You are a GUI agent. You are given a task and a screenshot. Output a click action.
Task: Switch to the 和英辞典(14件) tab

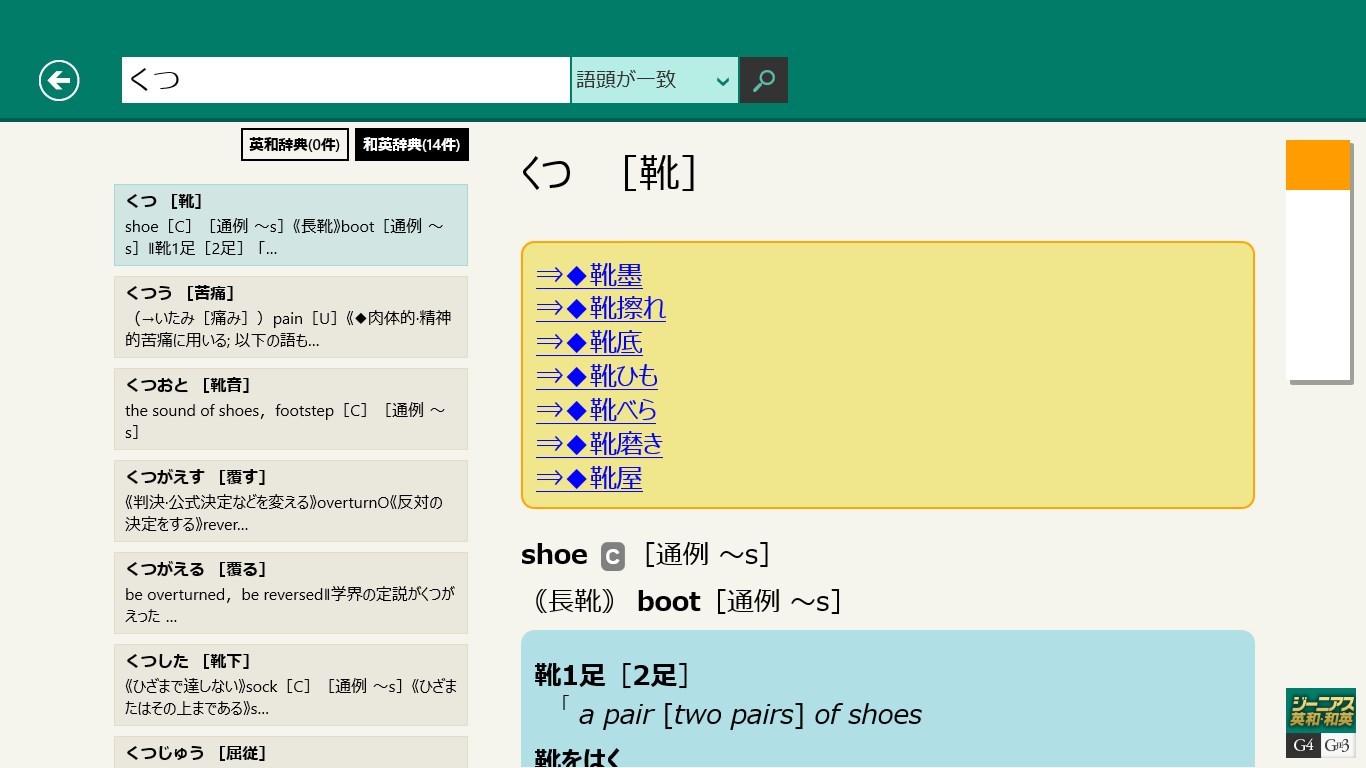[412, 144]
